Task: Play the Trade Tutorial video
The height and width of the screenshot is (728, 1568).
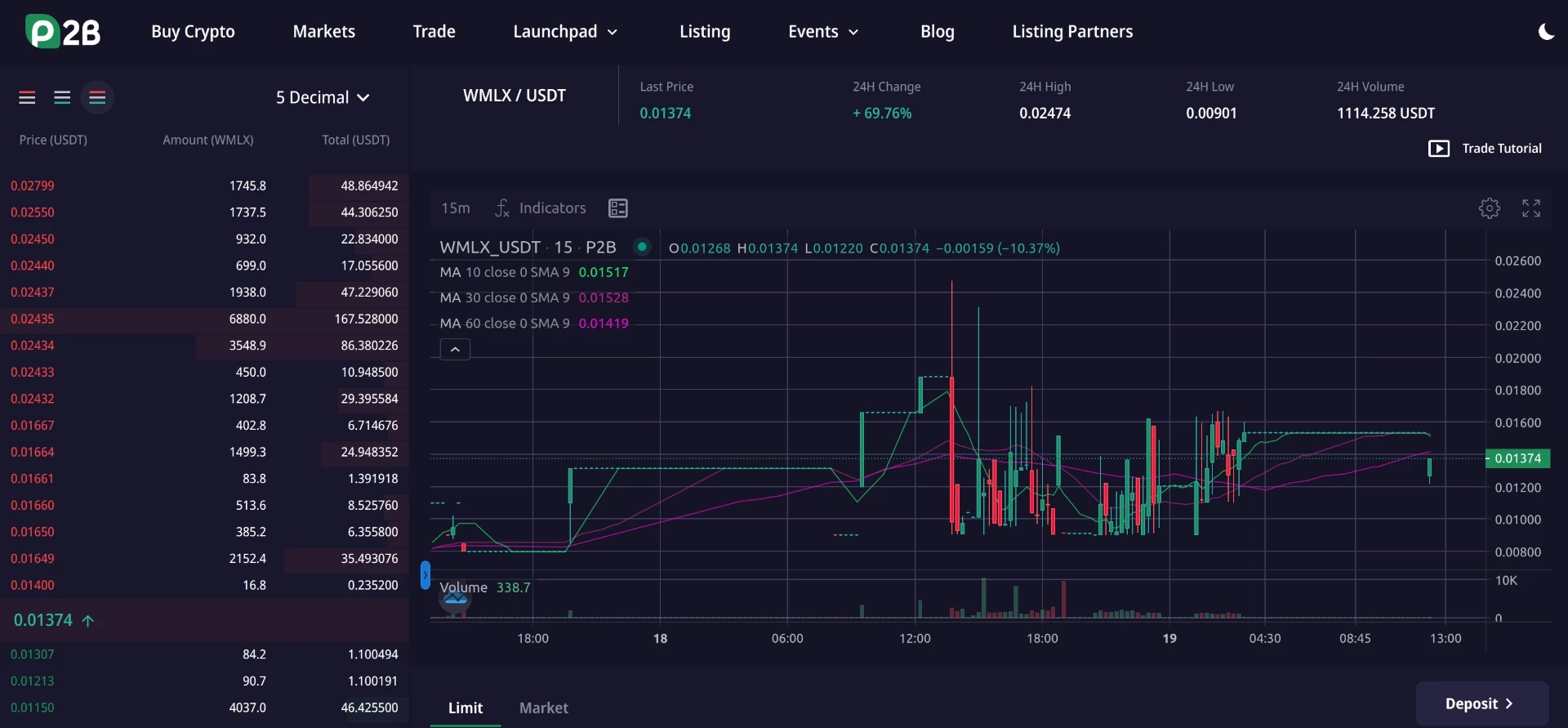Action: [1485, 149]
